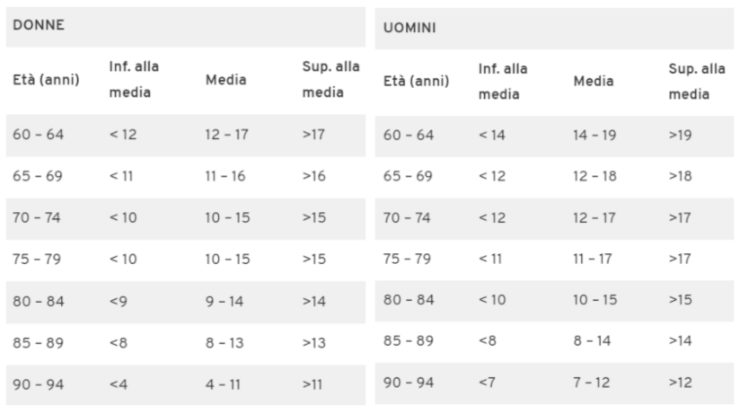This screenshot has height=411, width=740.
Task: Click 'Età (anni)' column header in UOMINI table
Action: (416, 81)
